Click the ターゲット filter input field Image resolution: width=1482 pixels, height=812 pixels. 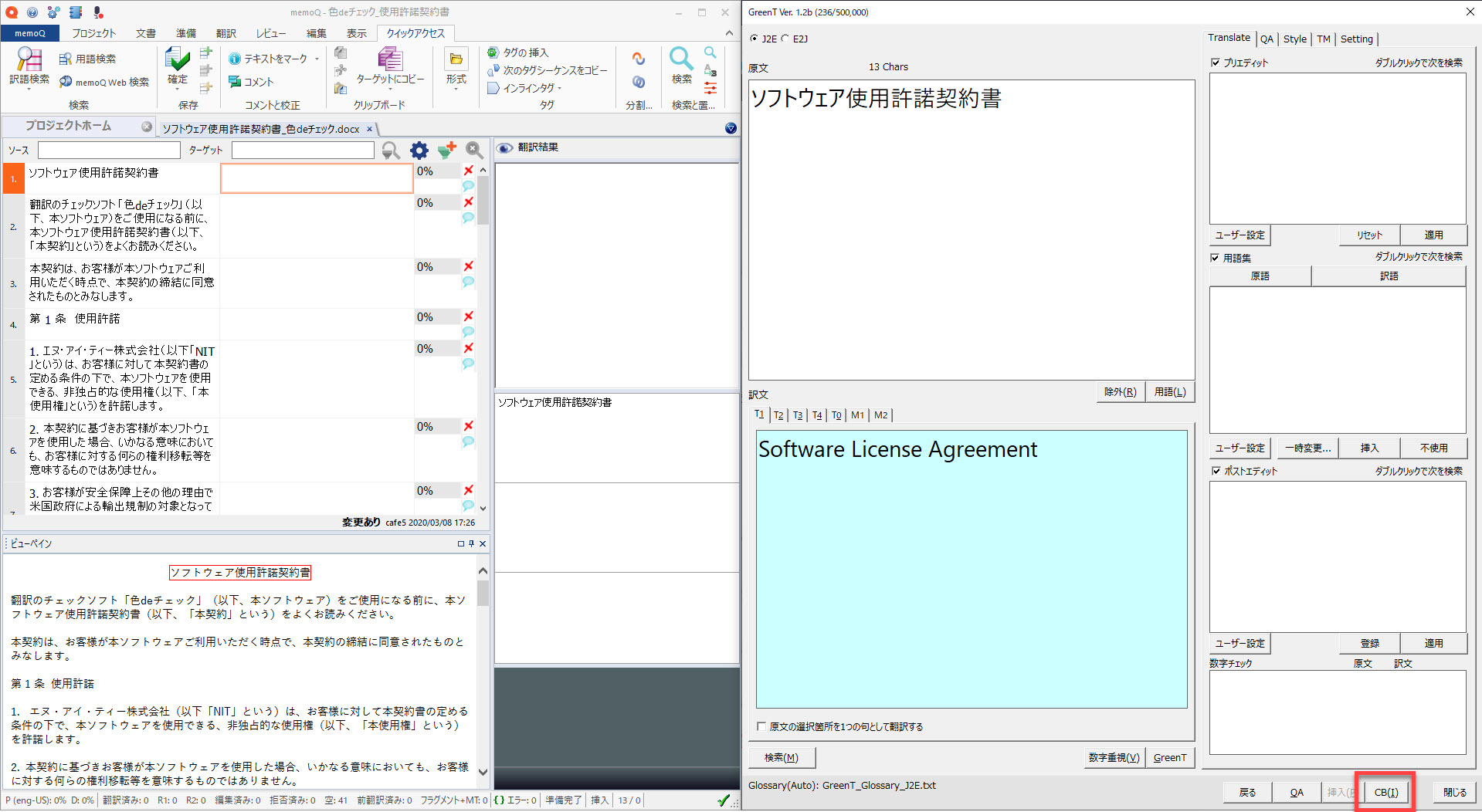303,151
